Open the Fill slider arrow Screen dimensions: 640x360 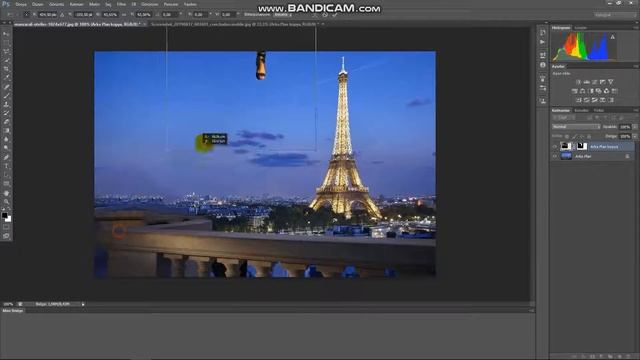pos(635,136)
